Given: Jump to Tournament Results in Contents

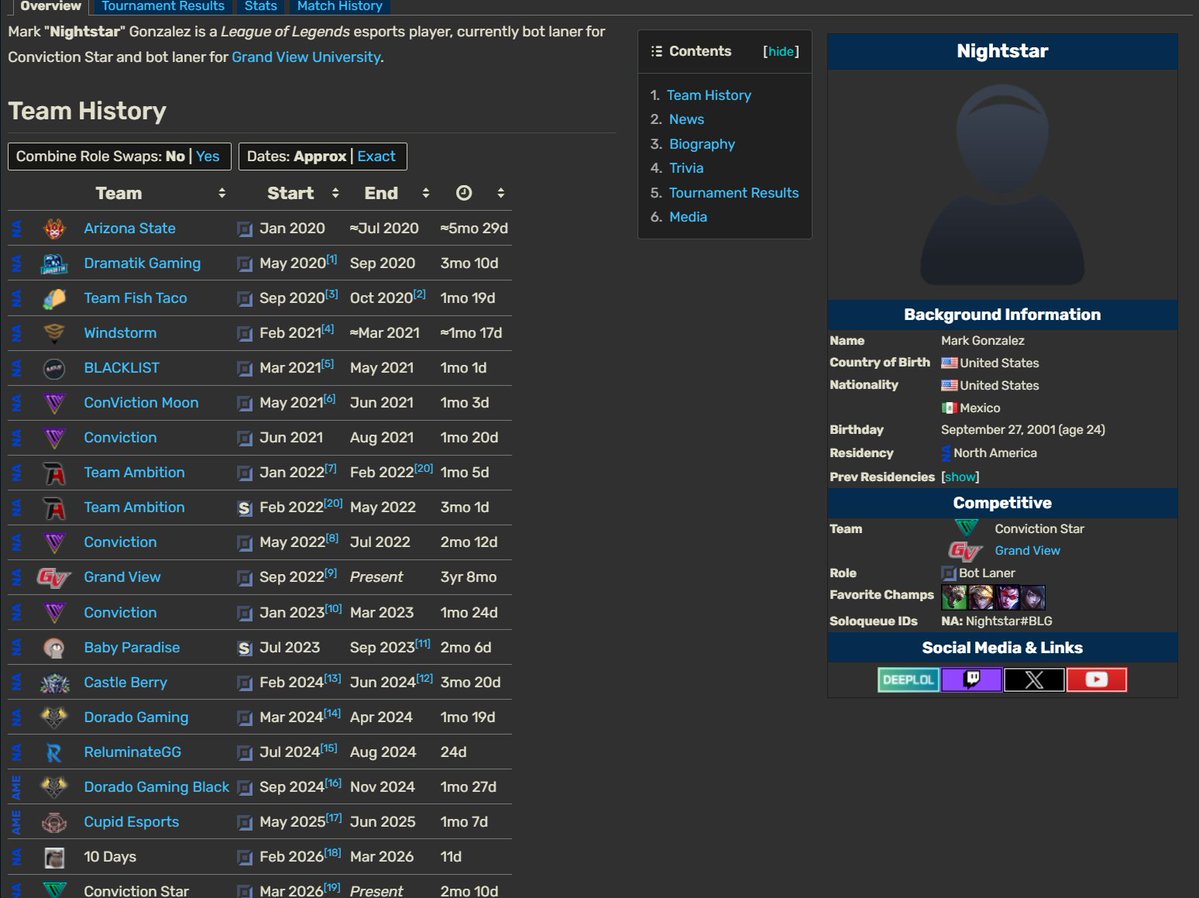Looking at the screenshot, I should pyautogui.click(x=733, y=193).
